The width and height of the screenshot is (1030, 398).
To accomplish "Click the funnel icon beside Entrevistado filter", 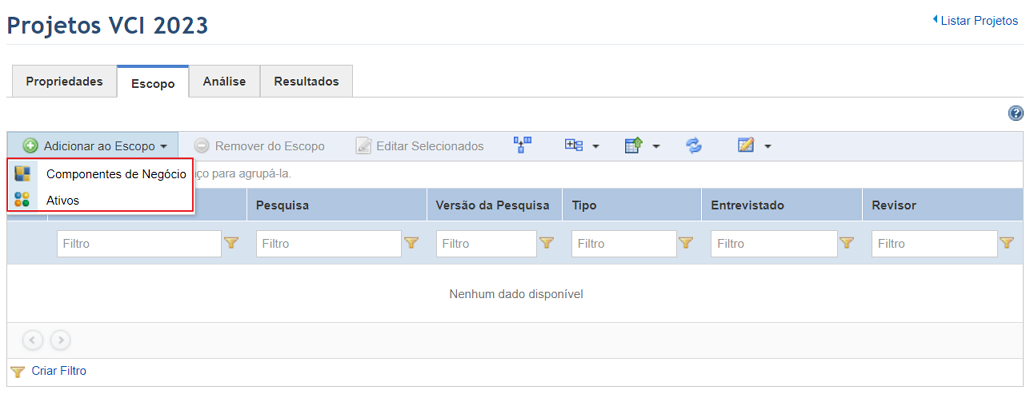I will (x=847, y=244).
